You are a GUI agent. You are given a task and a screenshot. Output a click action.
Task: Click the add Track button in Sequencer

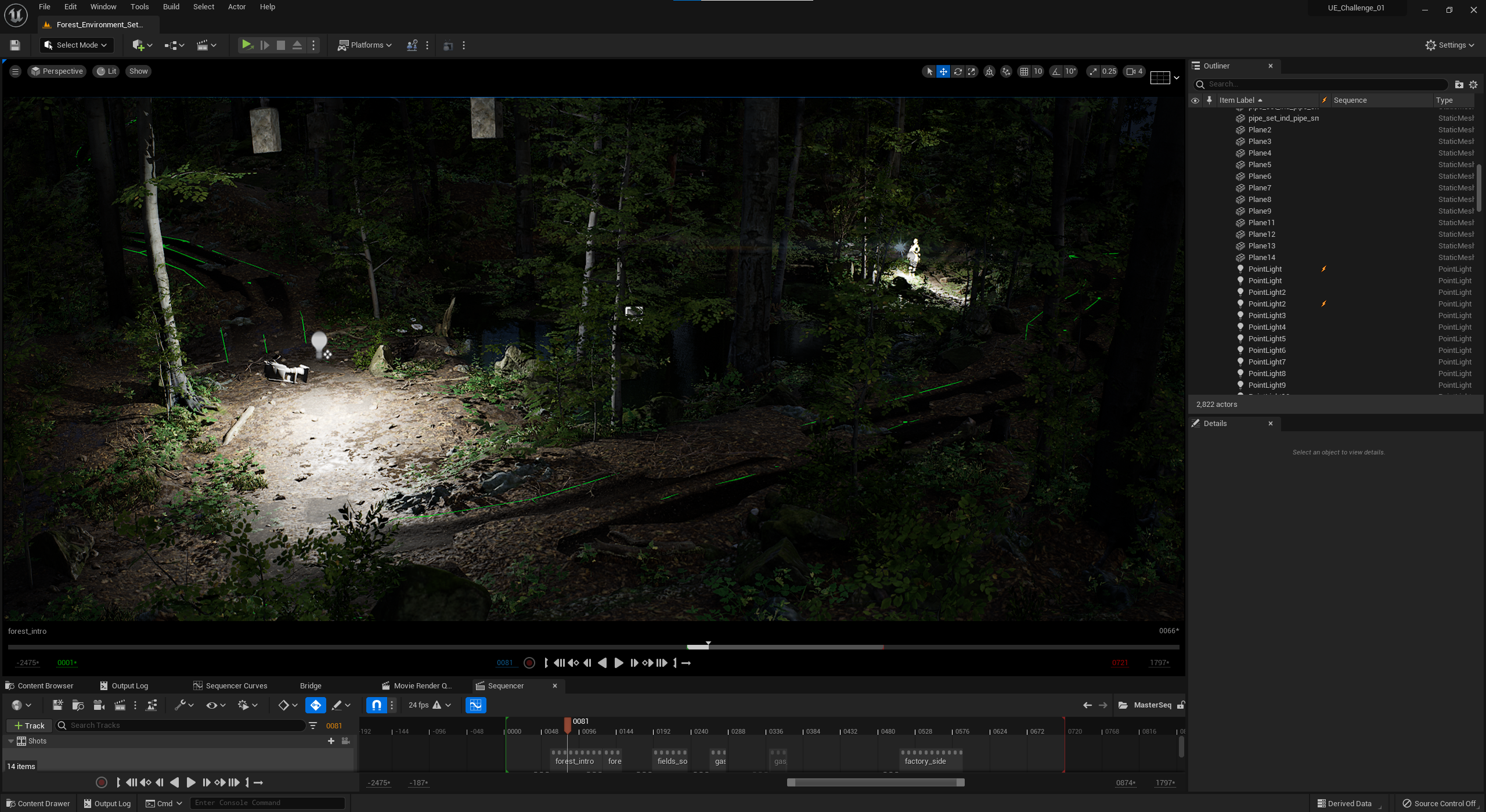coord(29,726)
